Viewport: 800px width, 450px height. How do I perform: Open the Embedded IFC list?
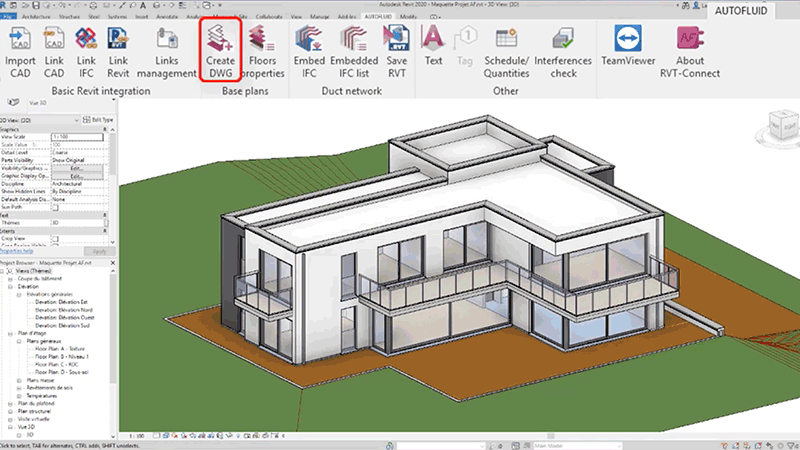(x=354, y=53)
